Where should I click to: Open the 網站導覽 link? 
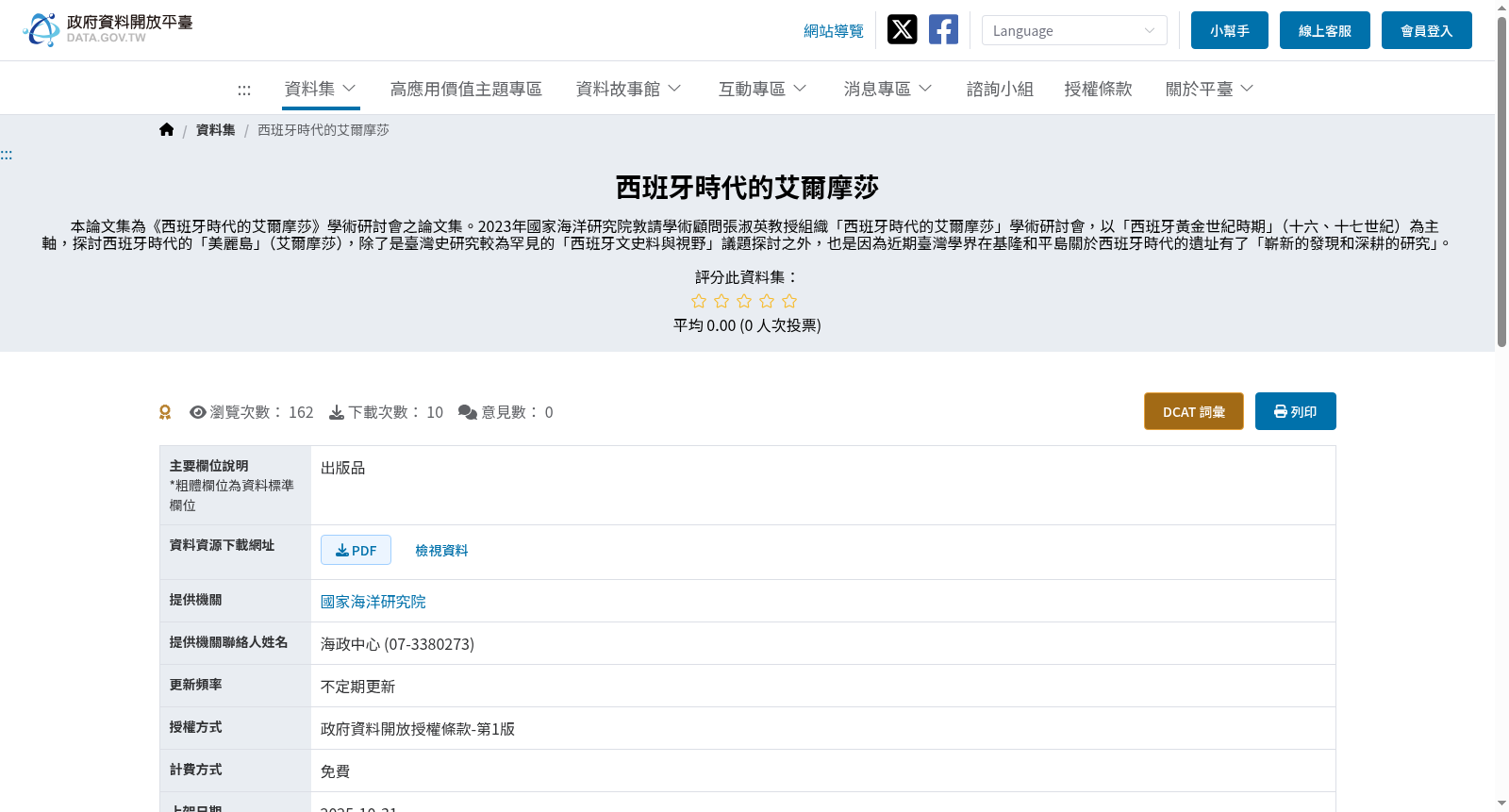pos(834,31)
